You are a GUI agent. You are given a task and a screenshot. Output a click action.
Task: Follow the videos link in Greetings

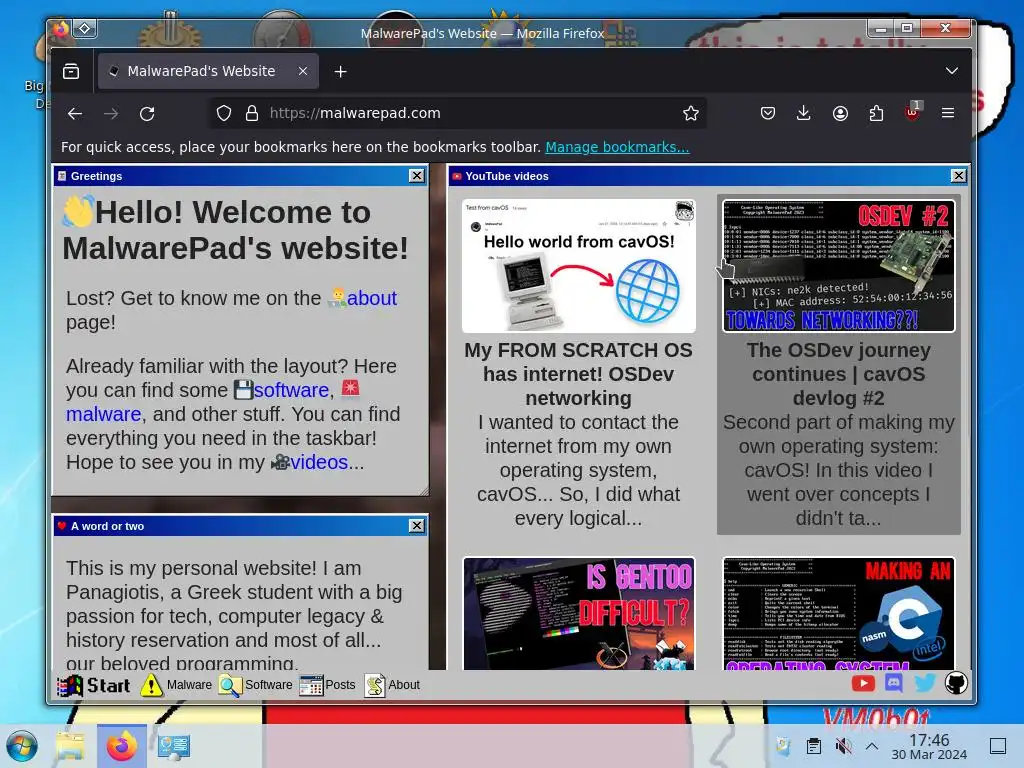click(x=319, y=462)
